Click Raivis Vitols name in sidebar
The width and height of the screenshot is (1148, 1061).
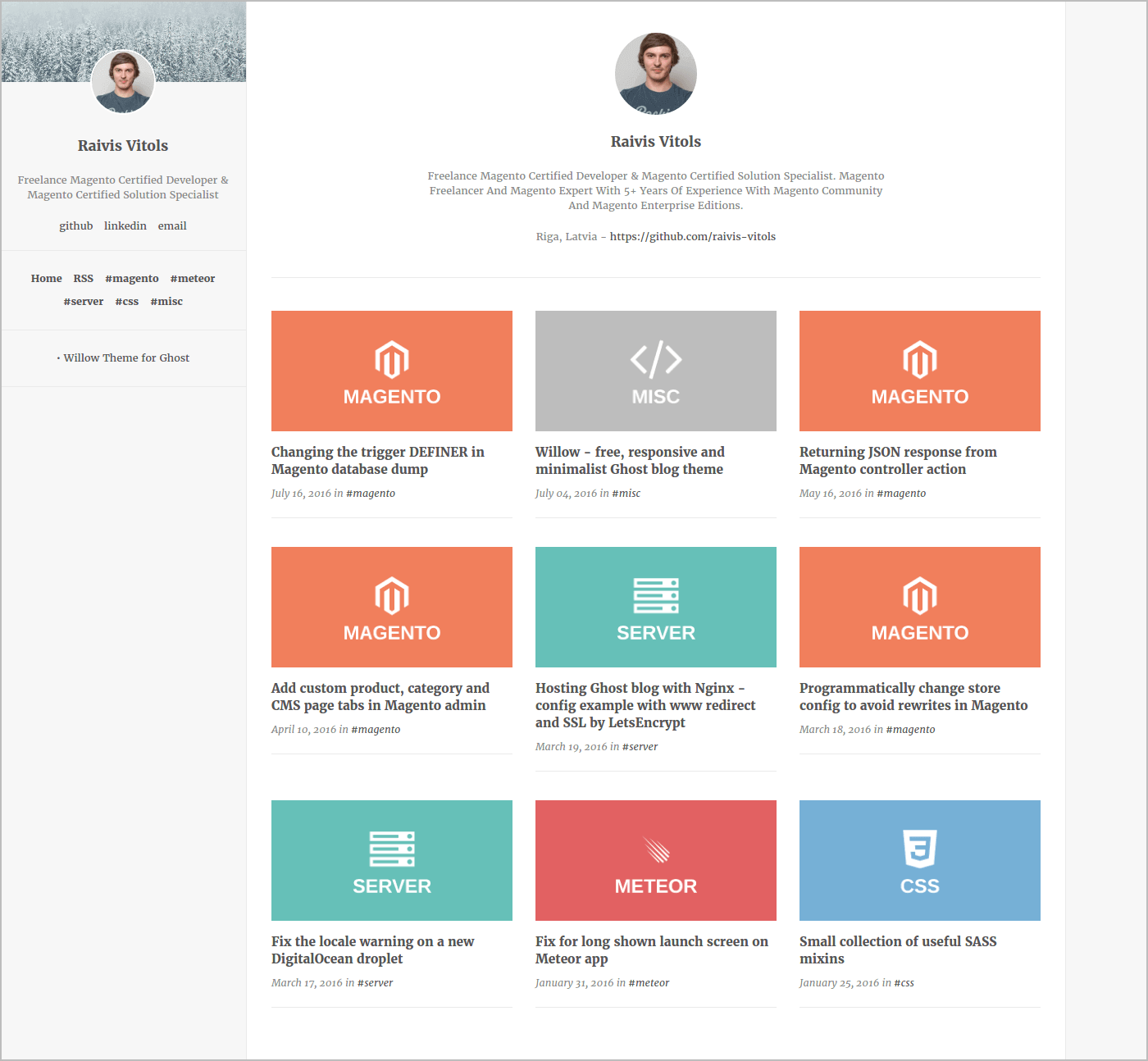tap(123, 145)
